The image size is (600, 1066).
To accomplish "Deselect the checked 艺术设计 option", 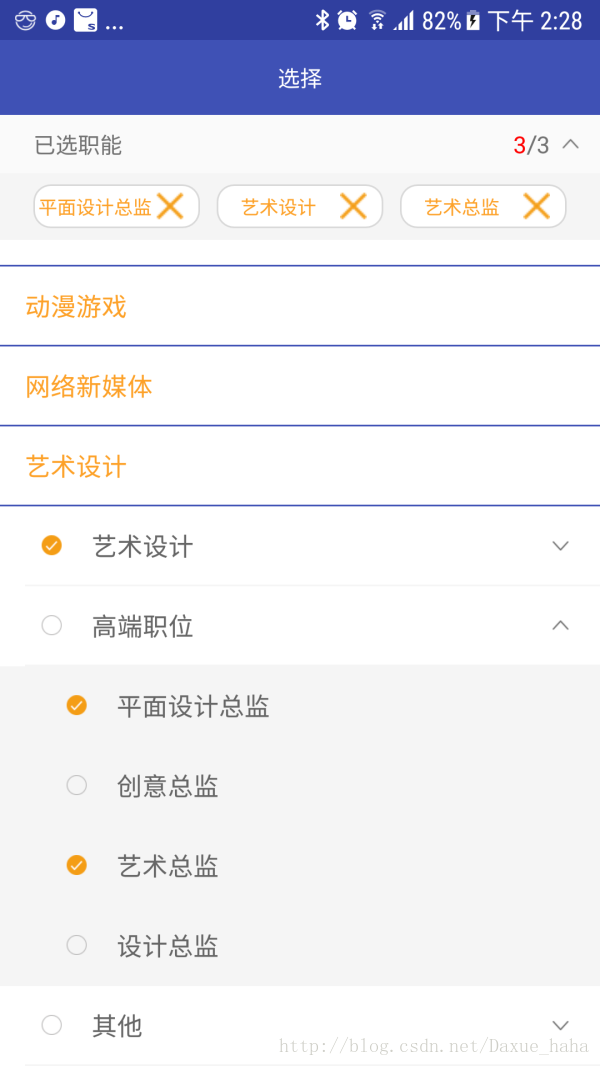I will coord(51,546).
